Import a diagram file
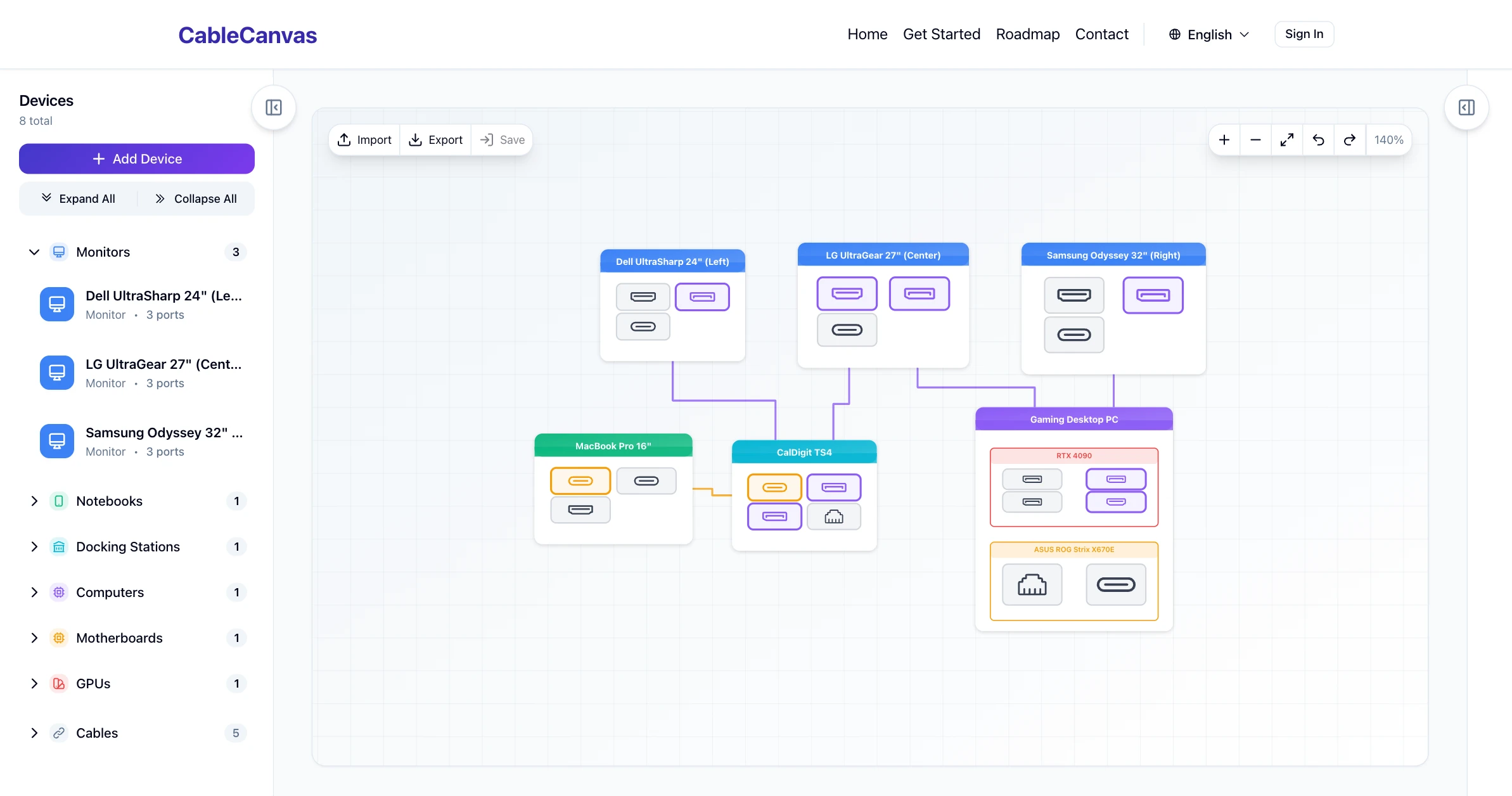Viewport: 1512px width, 796px height. (x=364, y=140)
